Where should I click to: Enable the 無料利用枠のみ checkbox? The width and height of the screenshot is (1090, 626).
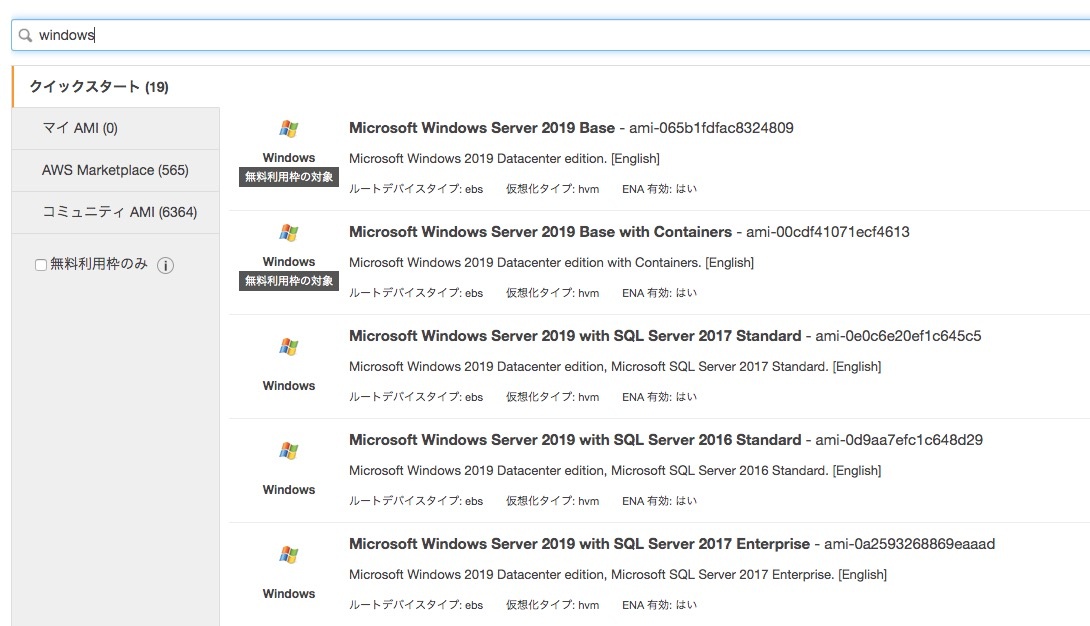[x=41, y=265]
